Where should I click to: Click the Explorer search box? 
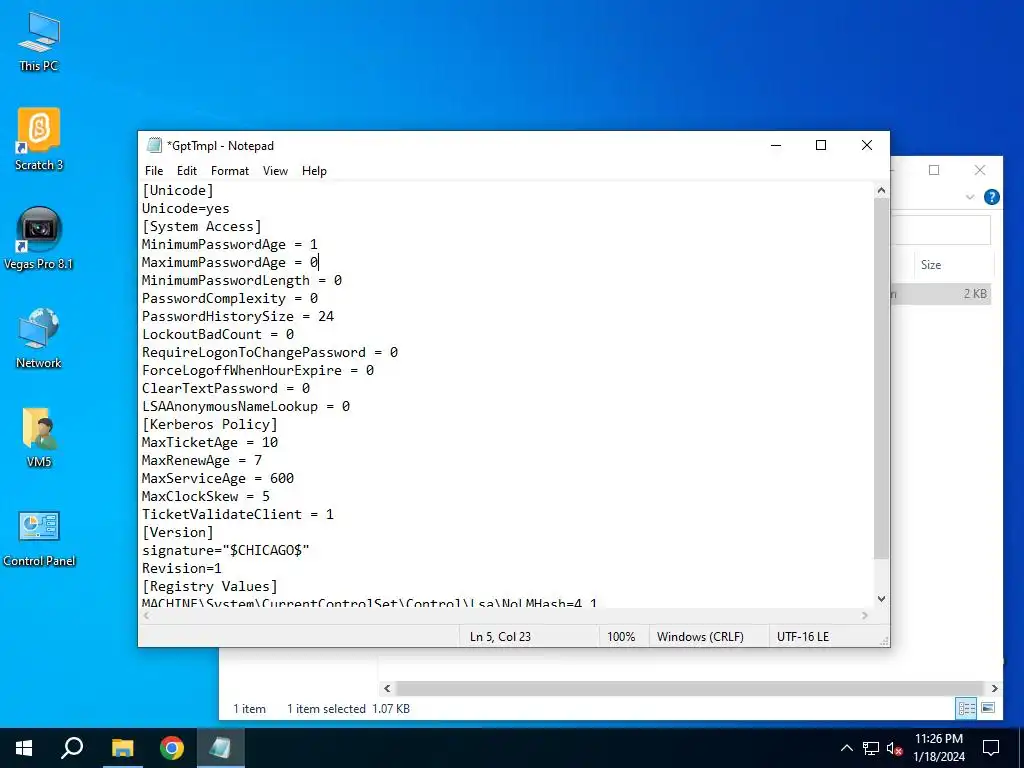(x=940, y=230)
